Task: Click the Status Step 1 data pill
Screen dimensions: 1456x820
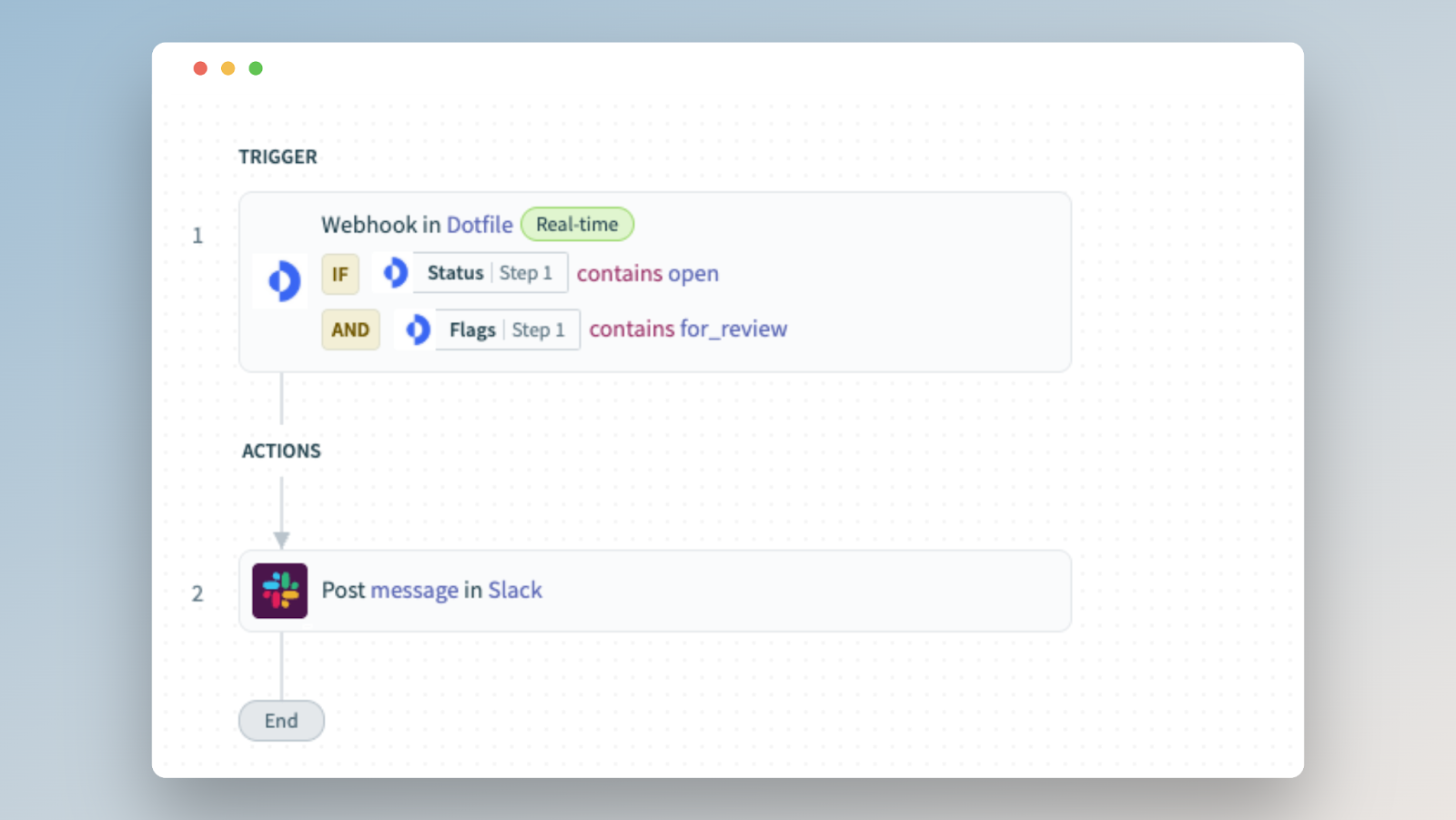Action: coord(490,272)
